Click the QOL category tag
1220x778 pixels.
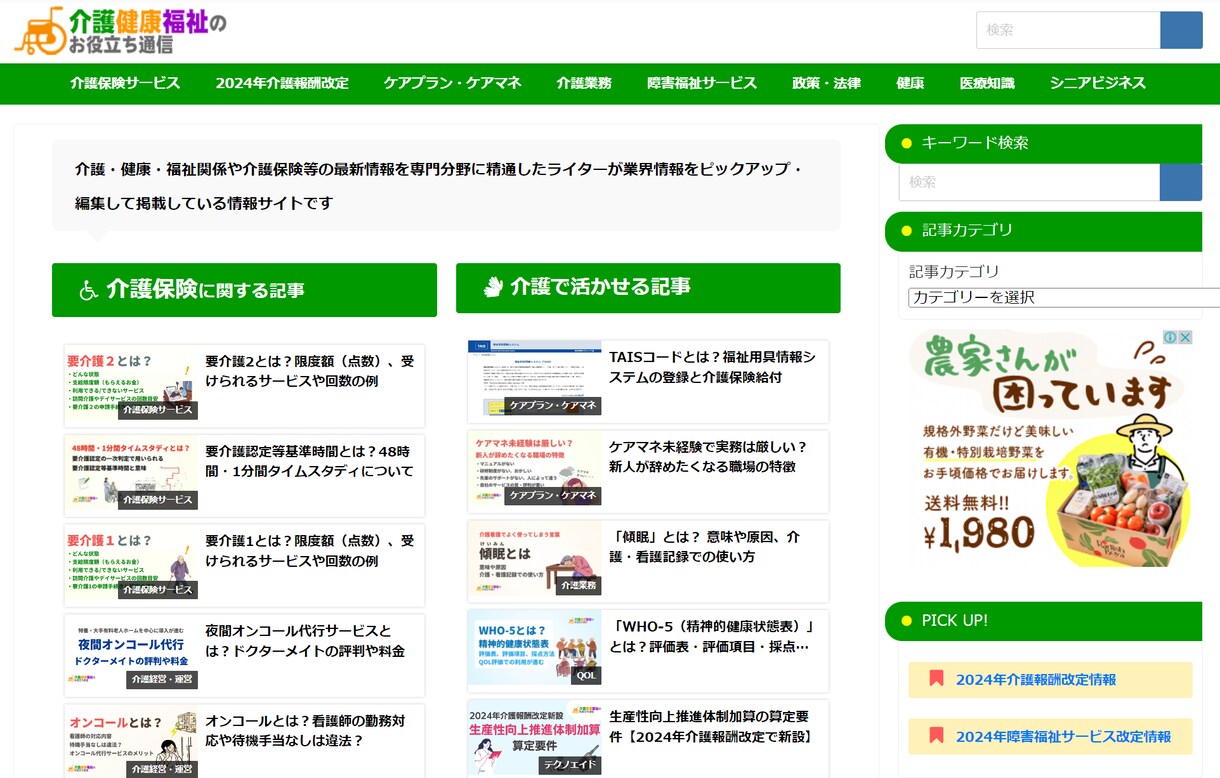(x=587, y=676)
